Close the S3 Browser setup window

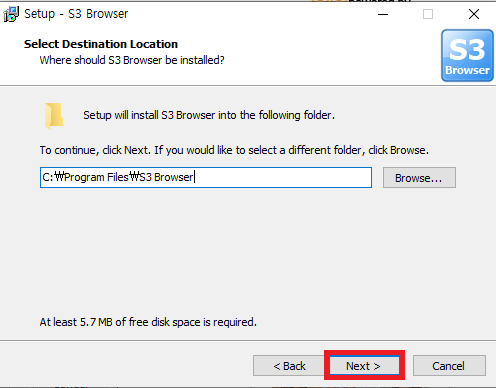tap(474, 14)
